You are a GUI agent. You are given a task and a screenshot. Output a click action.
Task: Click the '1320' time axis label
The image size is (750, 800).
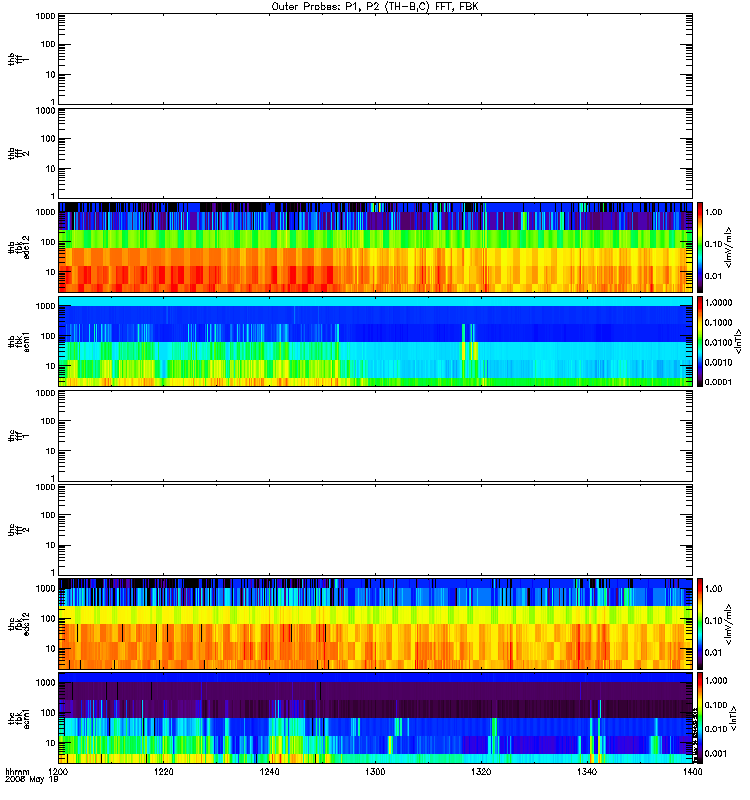[481, 772]
